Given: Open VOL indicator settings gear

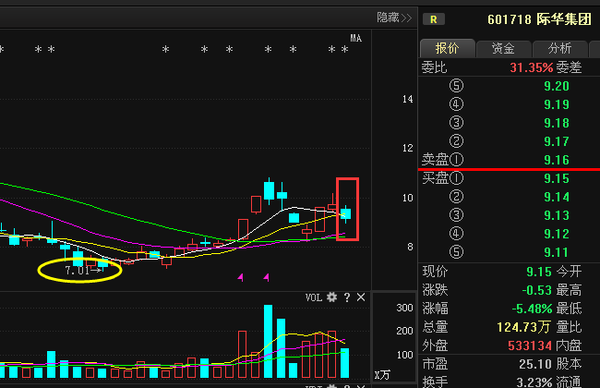Looking at the screenshot, I should point(332,297).
